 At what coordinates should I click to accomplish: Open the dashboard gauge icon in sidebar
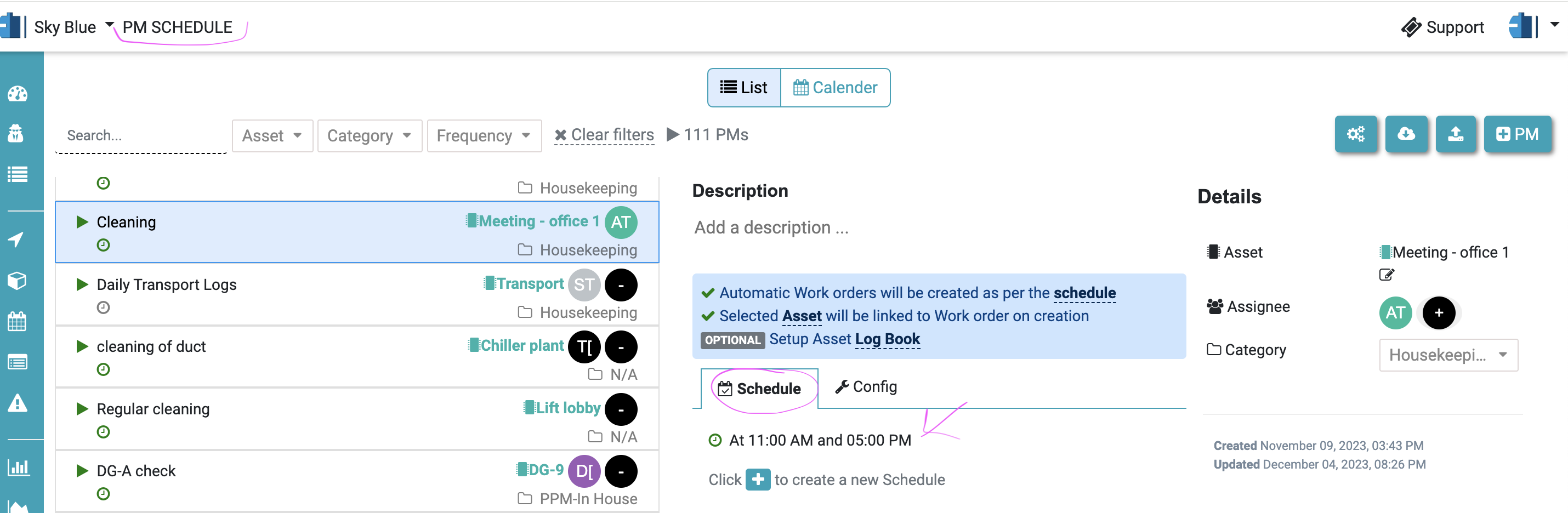[x=18, y=94]
